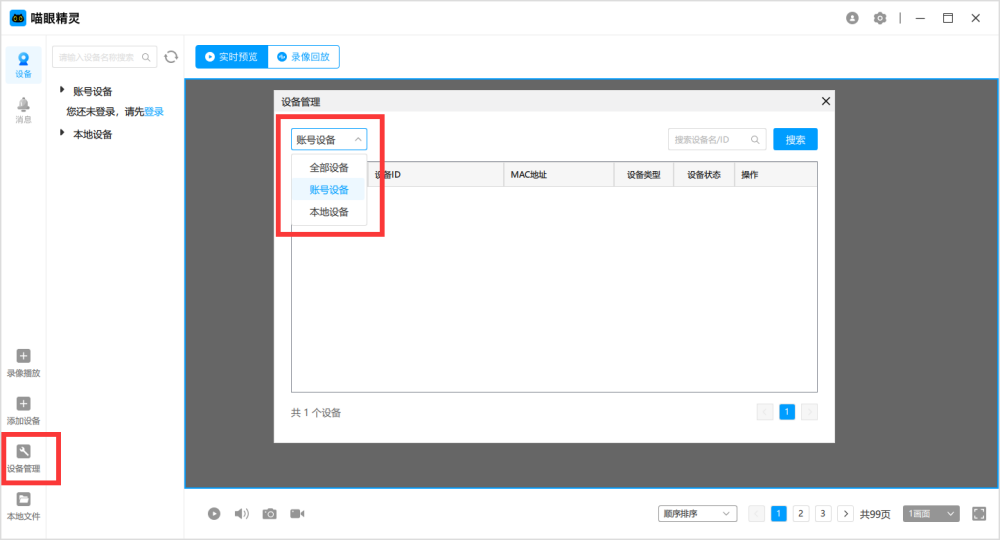Start recording with the video camera icon
The height and width of the screenshot is (540, 1000).
pyautogui.click(x=297, y=513)
